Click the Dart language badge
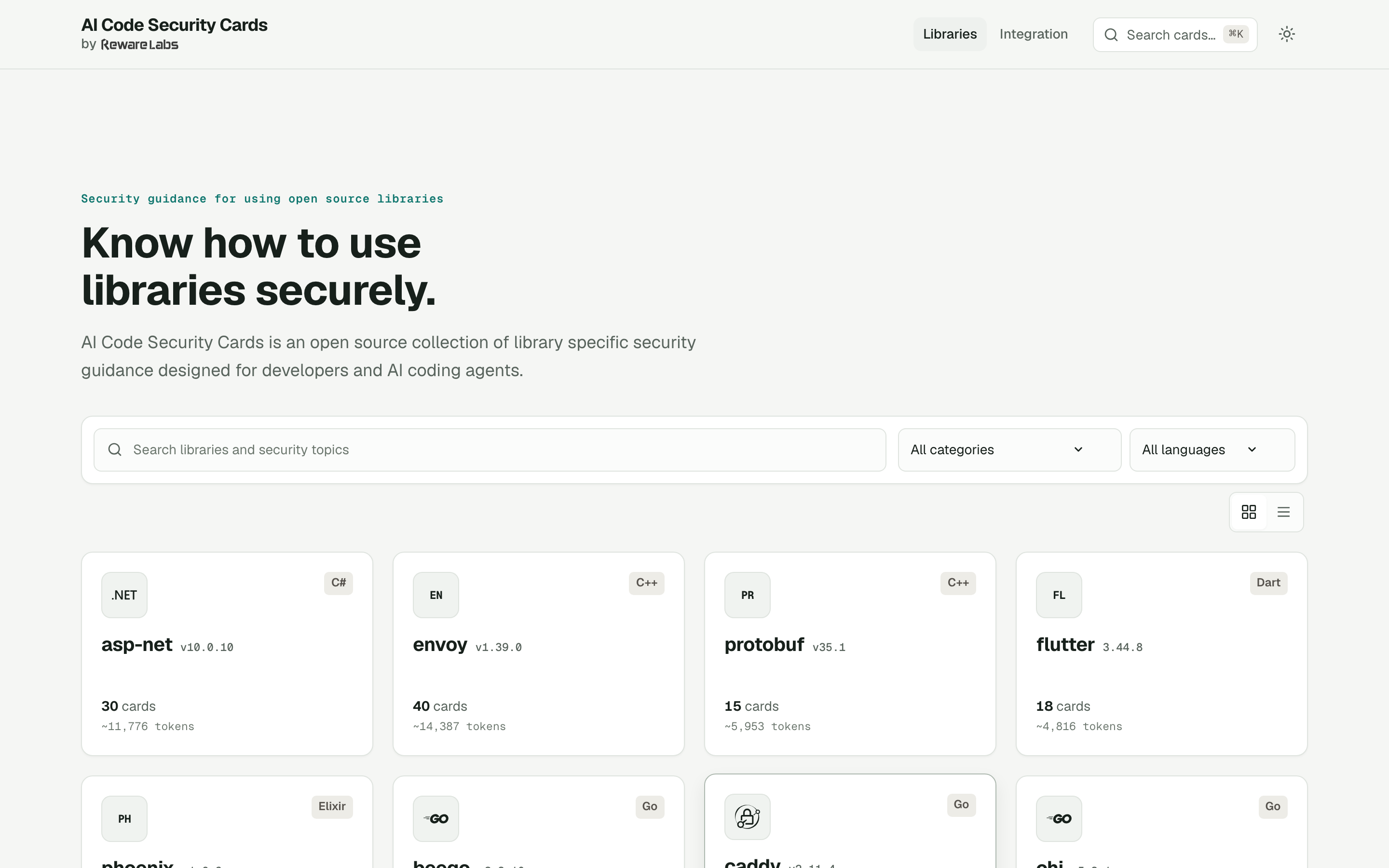 1268,583
